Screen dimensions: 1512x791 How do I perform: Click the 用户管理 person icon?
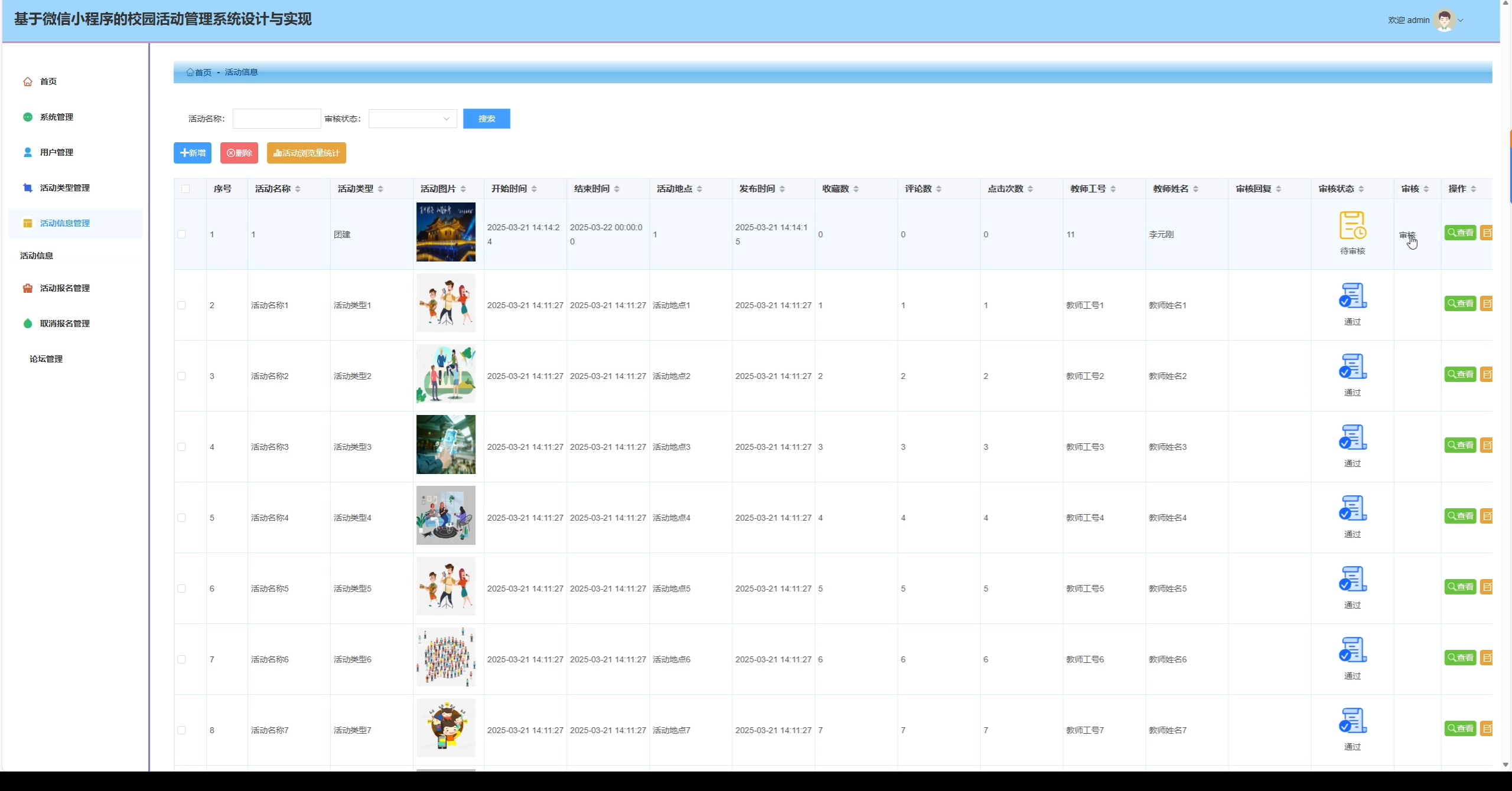28,152
